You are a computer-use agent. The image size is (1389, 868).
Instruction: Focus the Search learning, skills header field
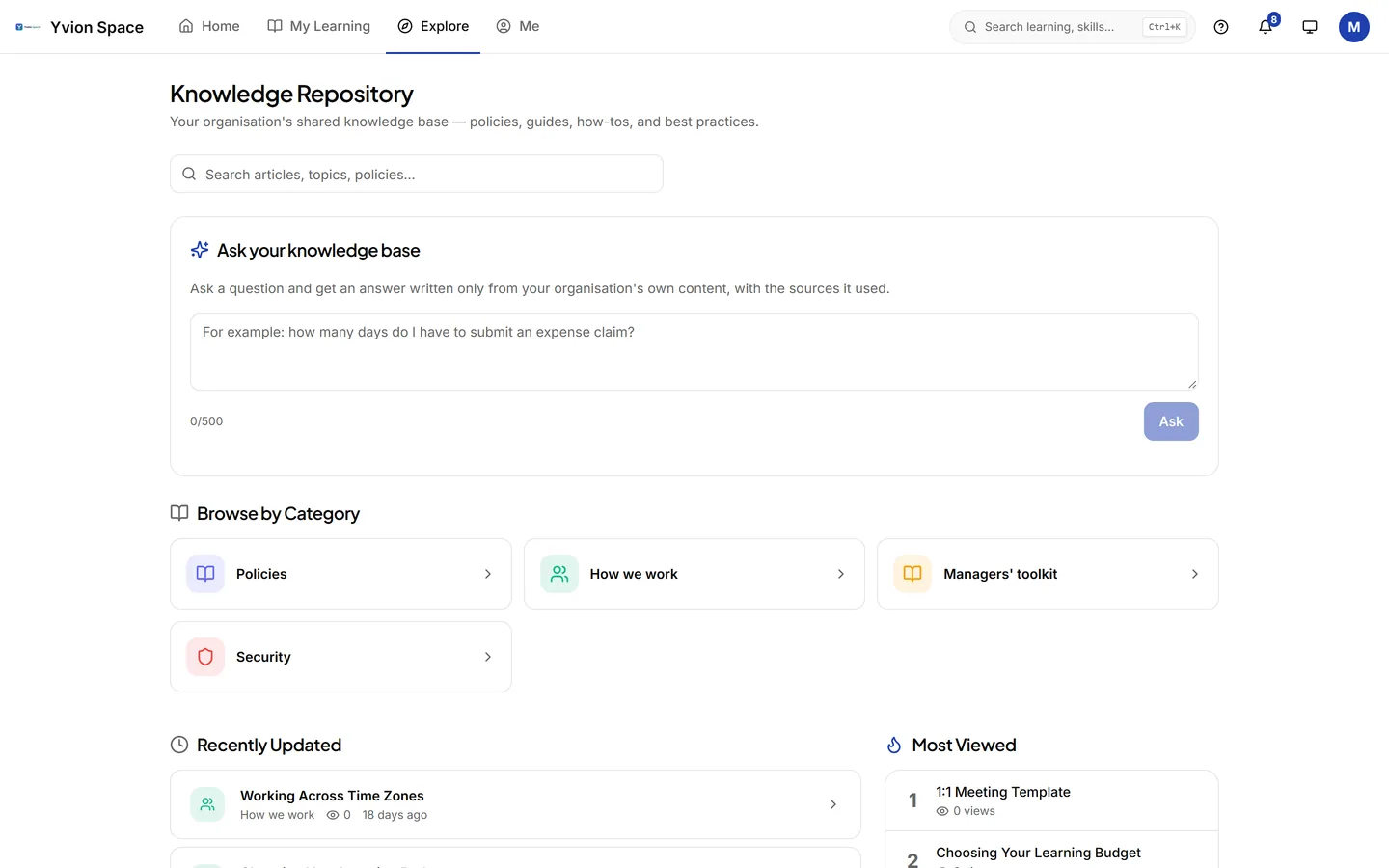tap(1073, 27)
